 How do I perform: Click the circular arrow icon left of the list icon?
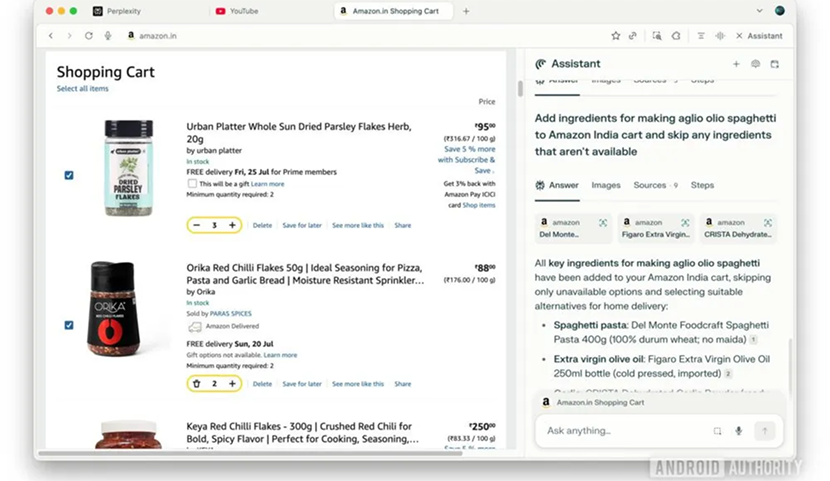676,36
